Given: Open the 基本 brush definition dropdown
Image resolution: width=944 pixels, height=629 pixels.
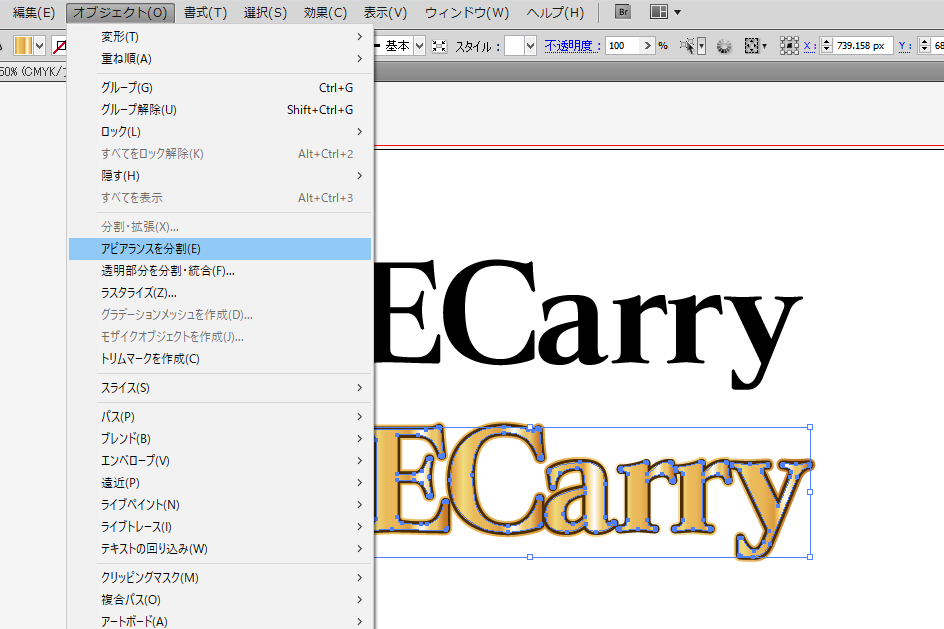Looking at the screenshot, I should (419, 46).
